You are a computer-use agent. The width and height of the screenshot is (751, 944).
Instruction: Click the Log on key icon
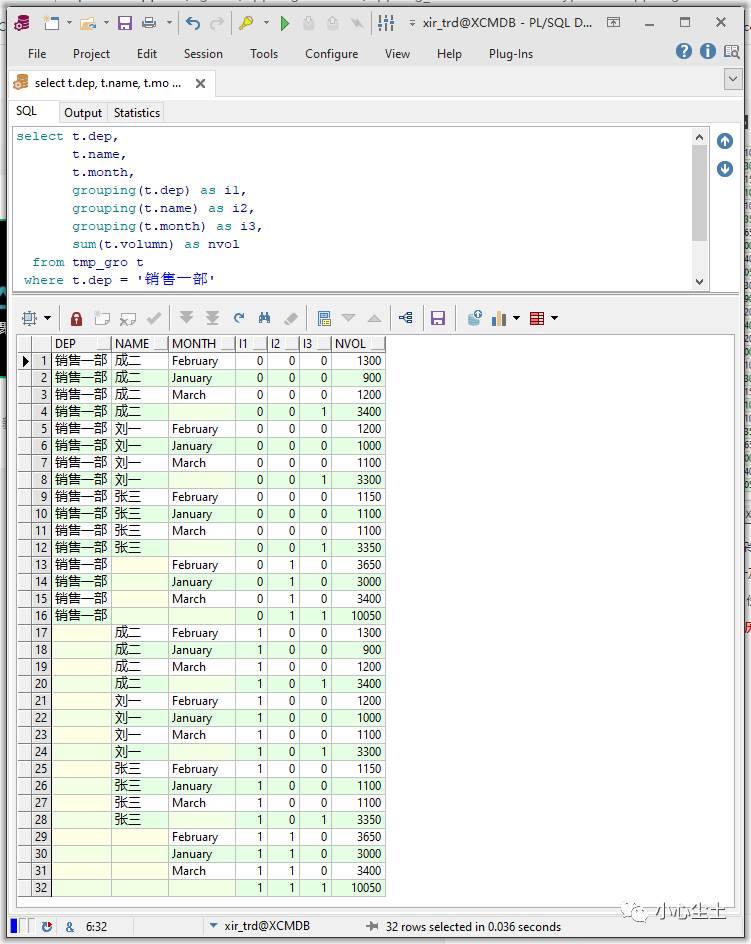pyautogui.click(x=246, y=23)
